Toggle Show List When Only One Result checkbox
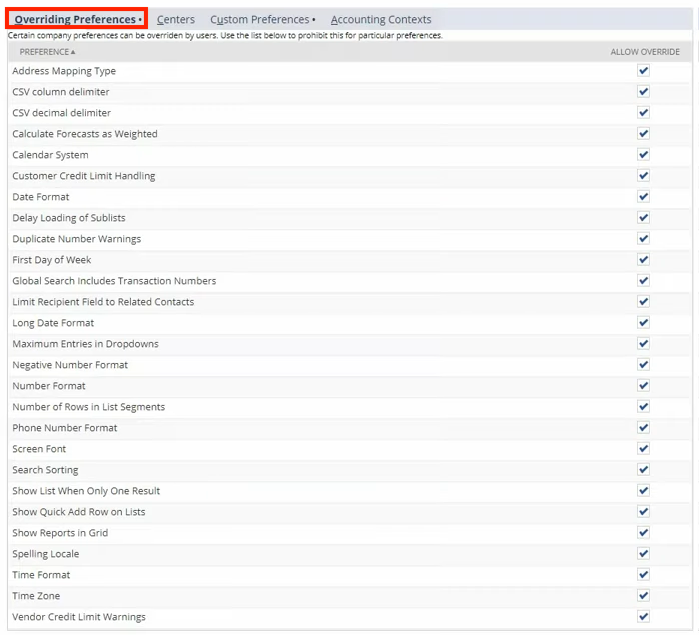Image resolution: width=699 pixels, height=635 pixels. [x=643, y=491]
